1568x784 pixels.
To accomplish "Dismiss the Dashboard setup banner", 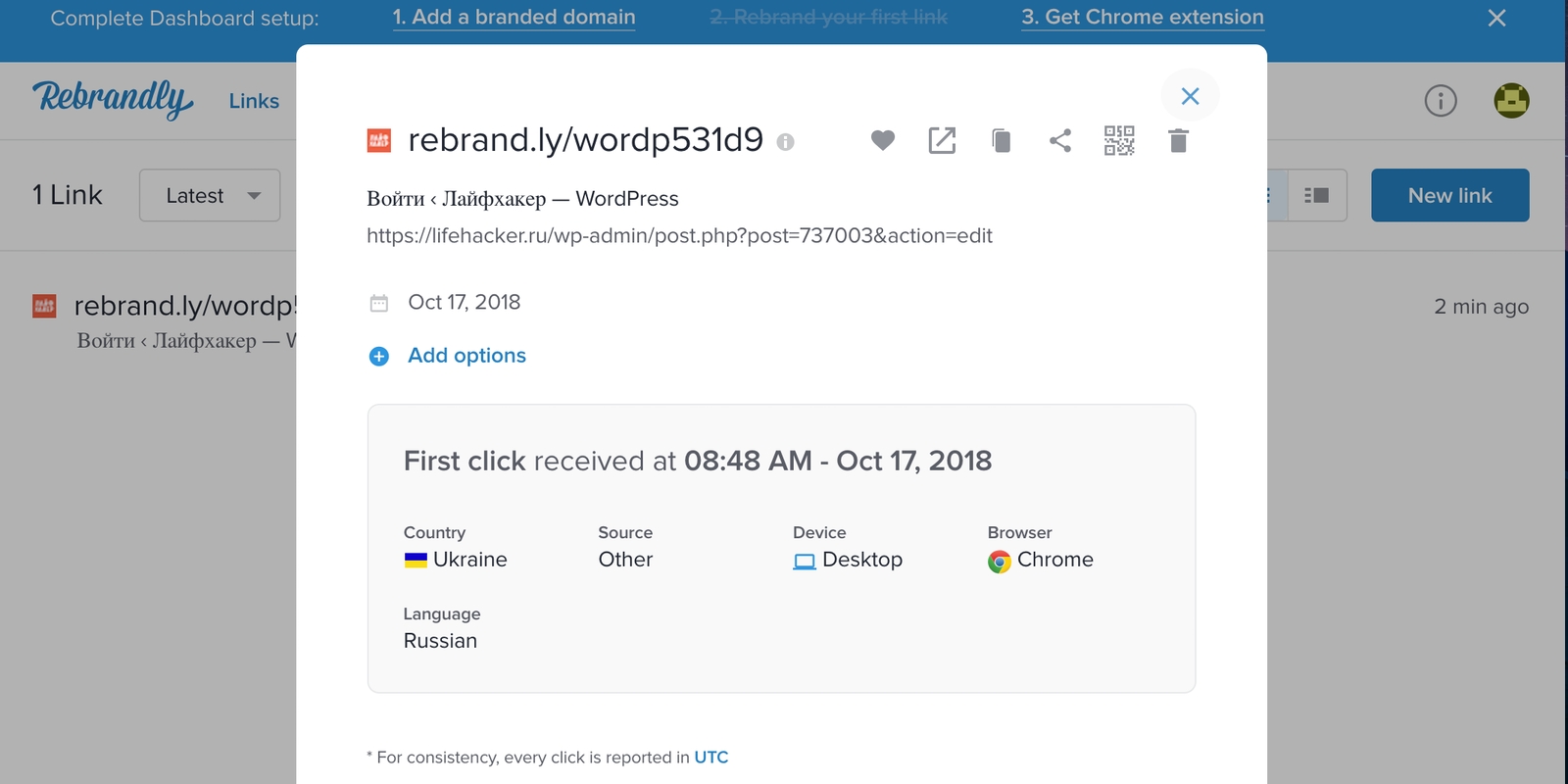I will [x=1496, y=18].
